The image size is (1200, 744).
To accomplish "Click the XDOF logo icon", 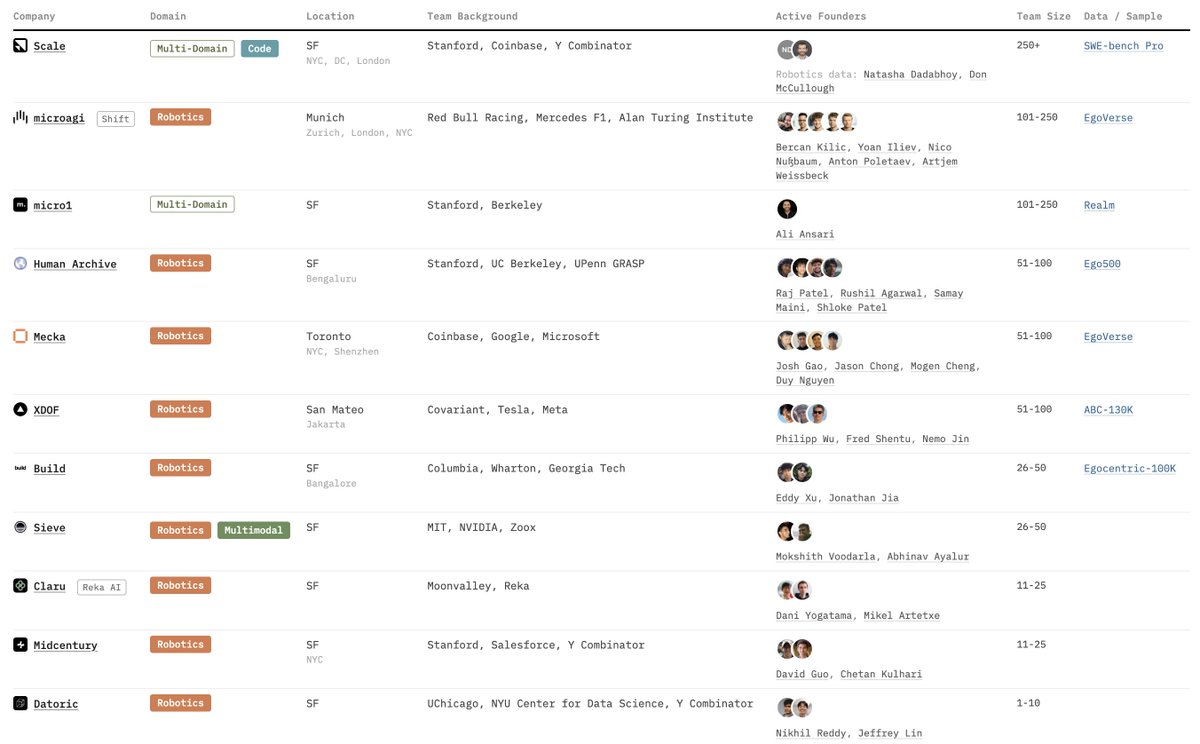I will tap(20, 409).
